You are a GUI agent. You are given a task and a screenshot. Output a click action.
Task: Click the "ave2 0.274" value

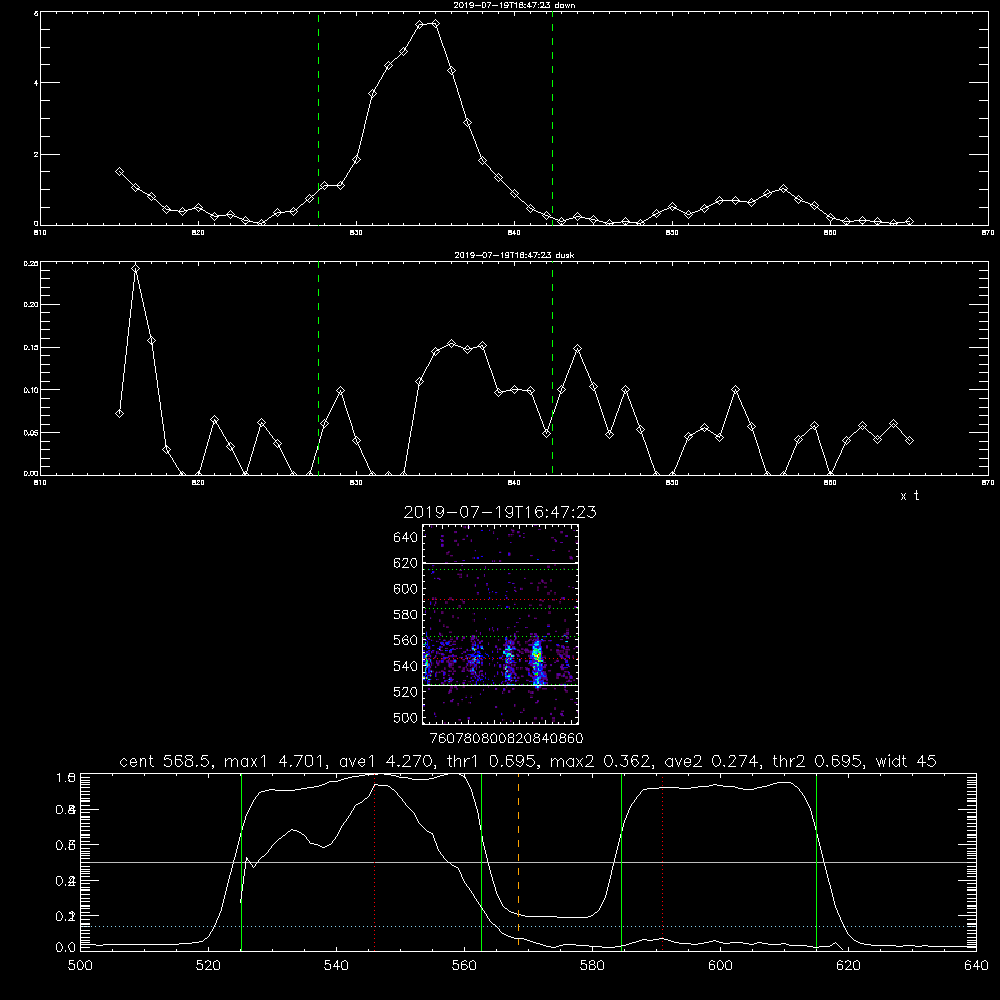[712, 761]
